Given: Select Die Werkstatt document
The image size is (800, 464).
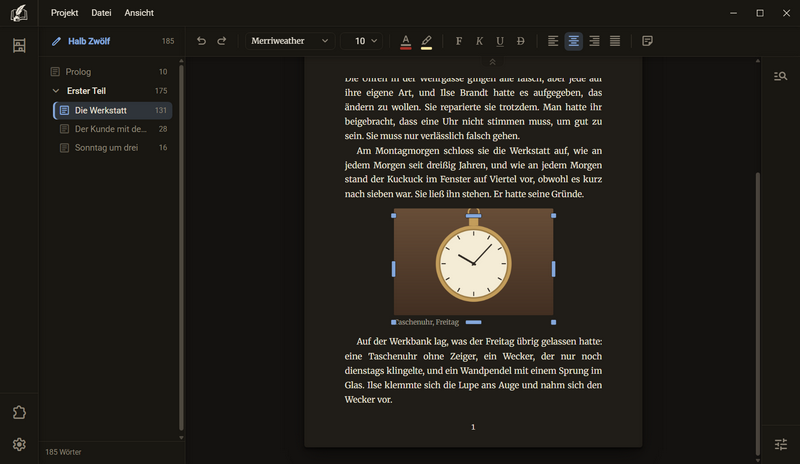Looking at the screenshot, I should [113, 110].
